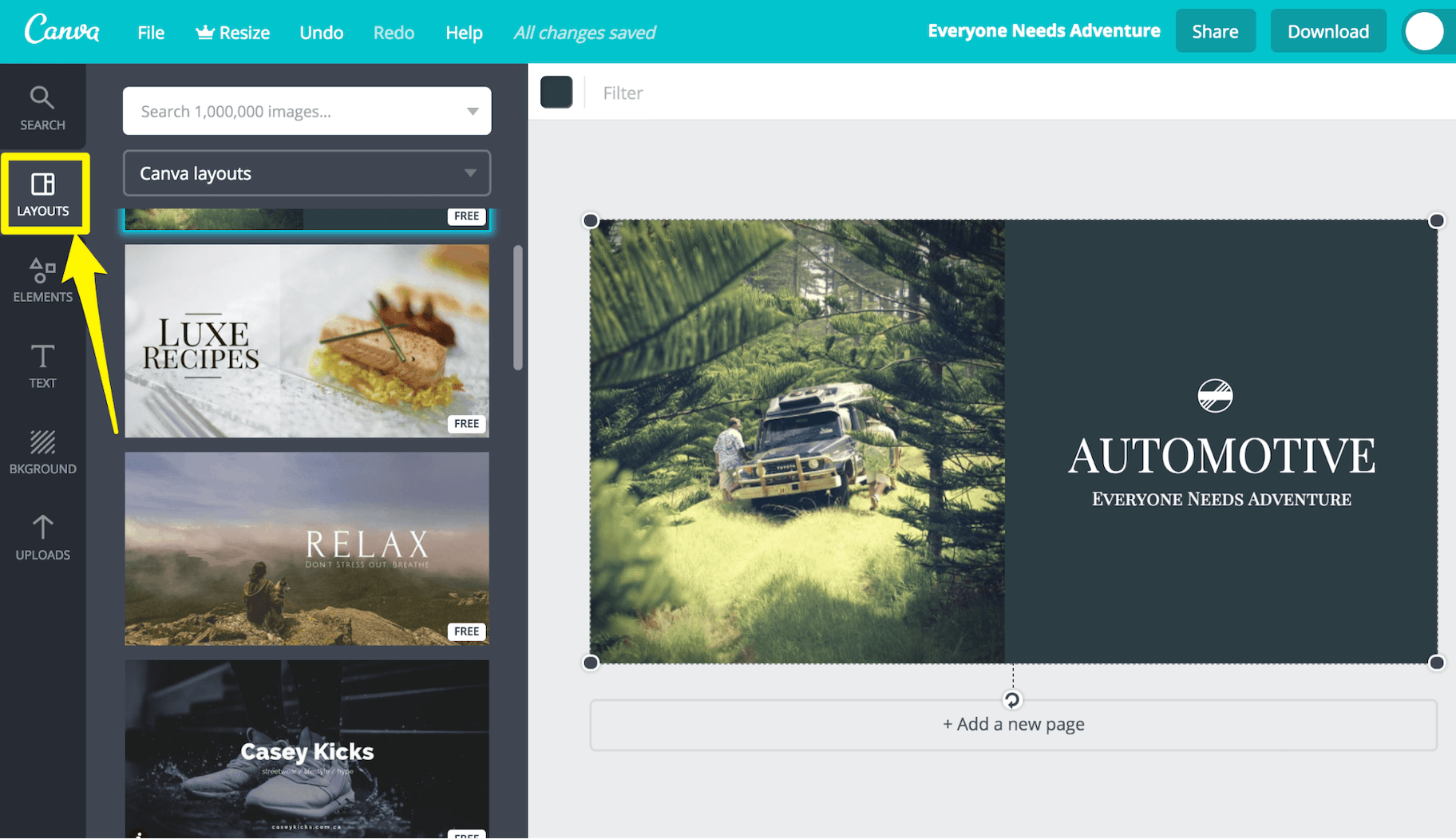Choose the Luxe Recipes layout thumbnail
The image size is (1456, 839).
[x=307, y=341]
